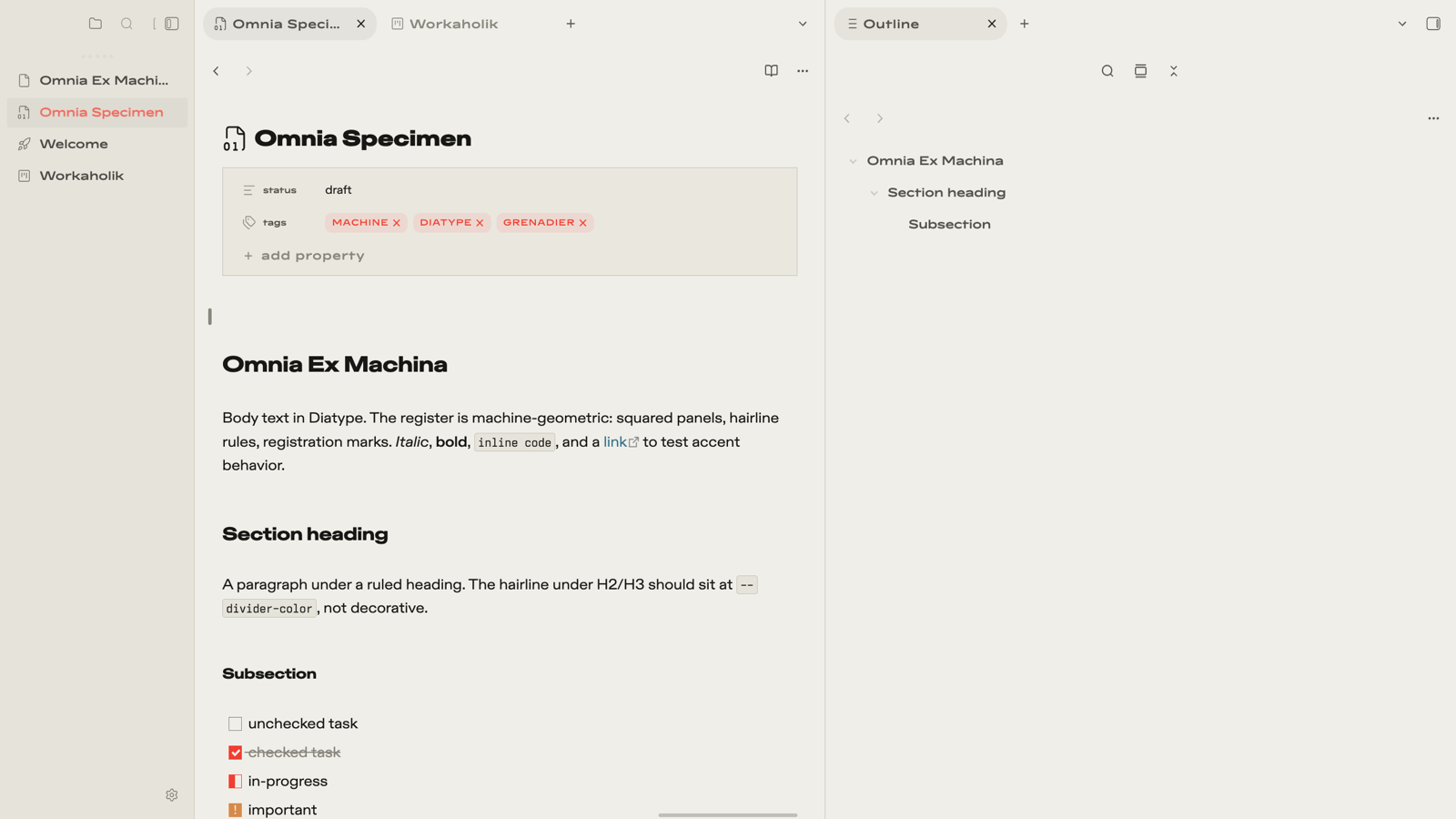Screen dimensions: 1456x819
Task: Open Omnia Ex Machi... in the file list
Action: tap(97, 80)
